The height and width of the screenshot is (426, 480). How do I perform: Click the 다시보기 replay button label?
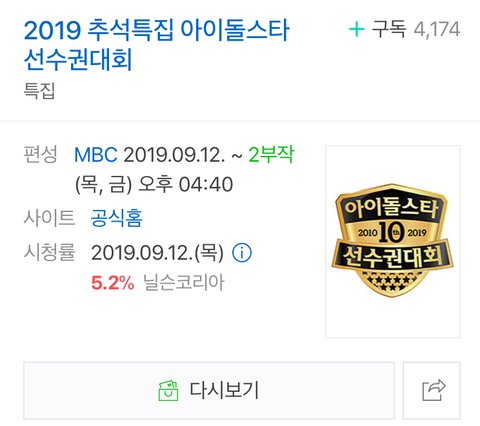[x=224, y=390]
